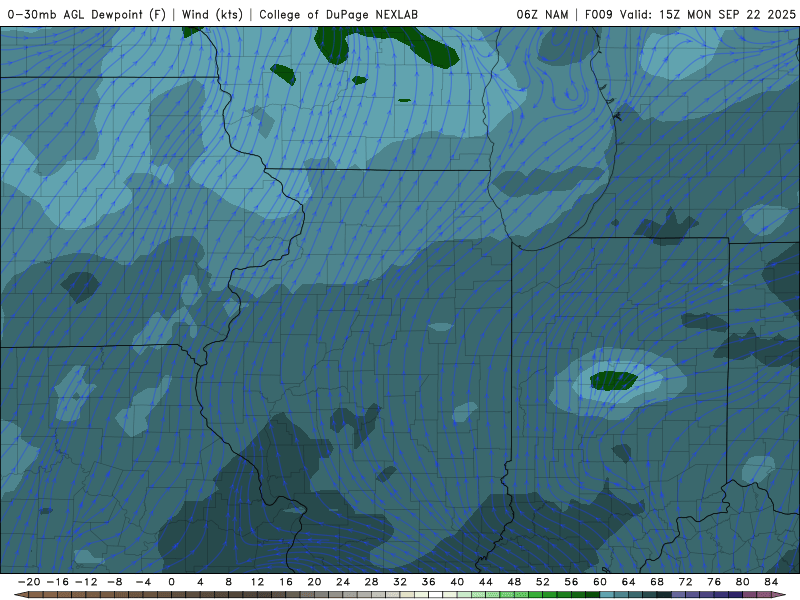This screenshot has width=800, height=600.
Task: Click the 60 label on the dewpoint legend
Action: (x=600, y=582)
